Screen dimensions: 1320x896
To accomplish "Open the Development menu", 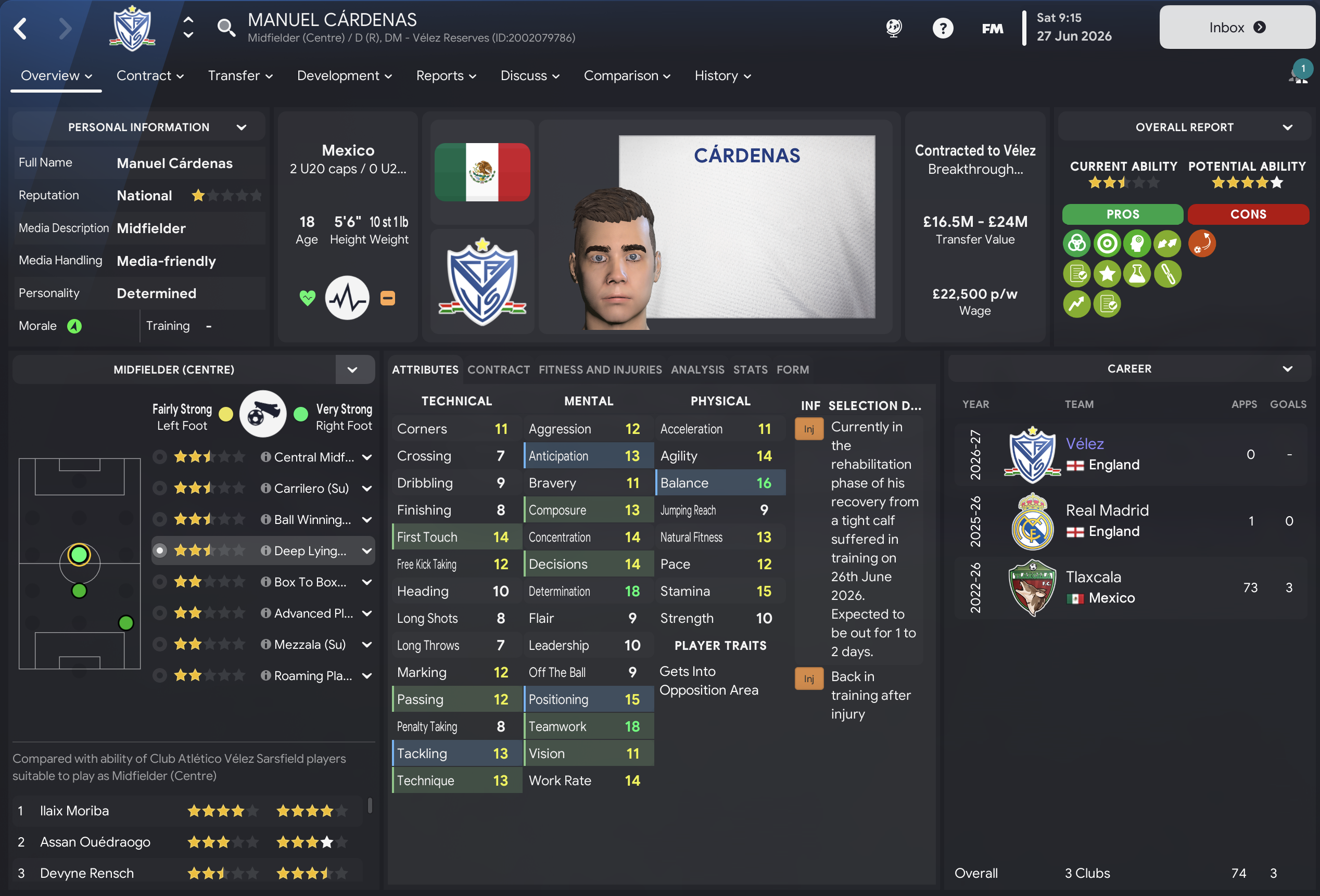I will click(x=344, y=75).
